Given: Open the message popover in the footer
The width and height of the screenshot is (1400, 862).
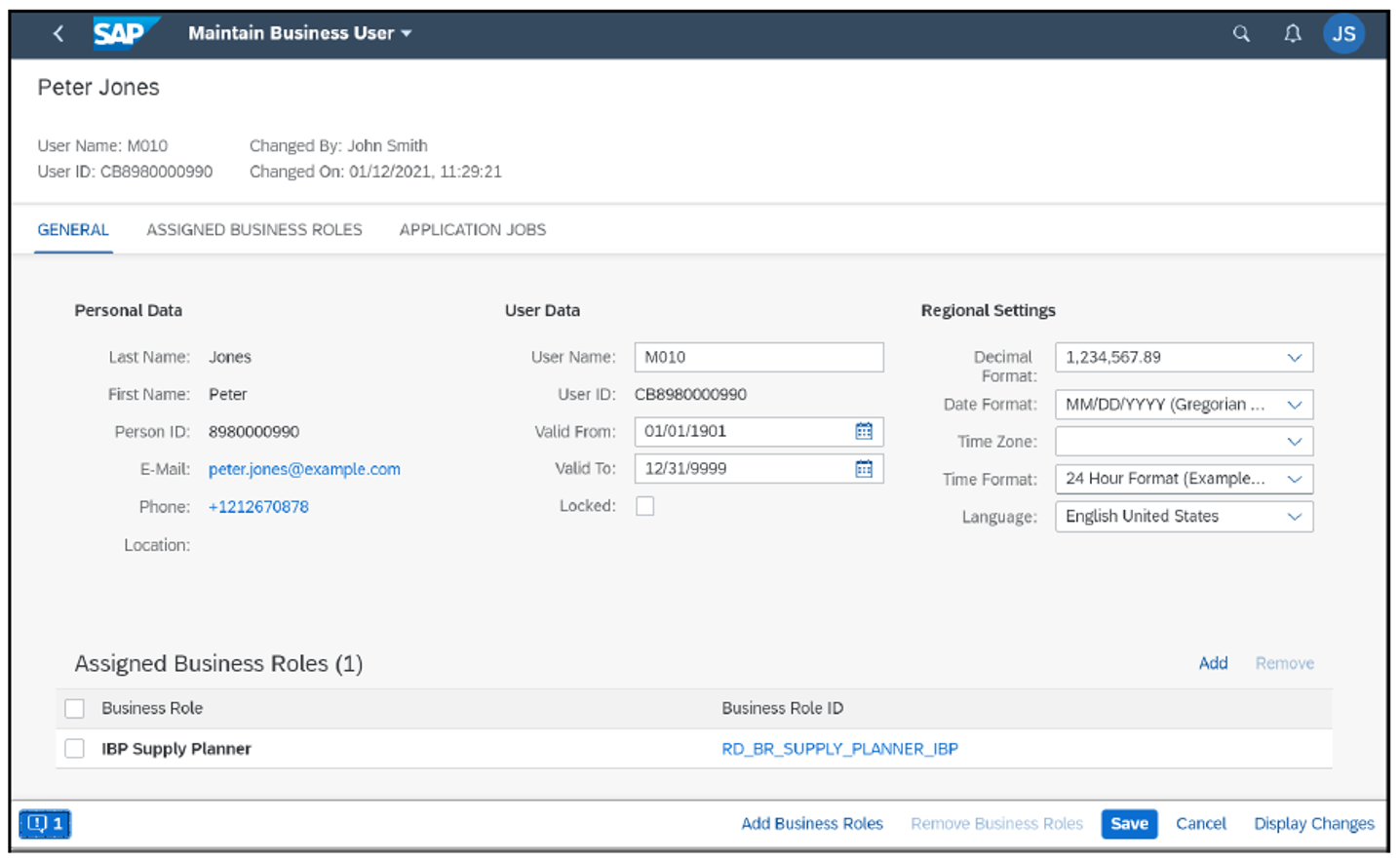Looking at the screenshot, I should pyautogui.click(x=46, y=824).
